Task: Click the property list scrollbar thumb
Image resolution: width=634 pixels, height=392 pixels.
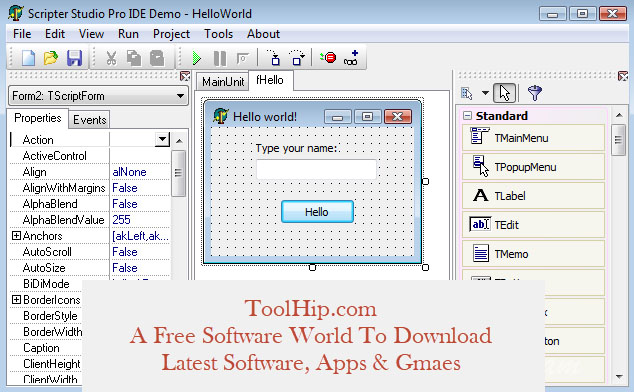Action: (178, 173)
